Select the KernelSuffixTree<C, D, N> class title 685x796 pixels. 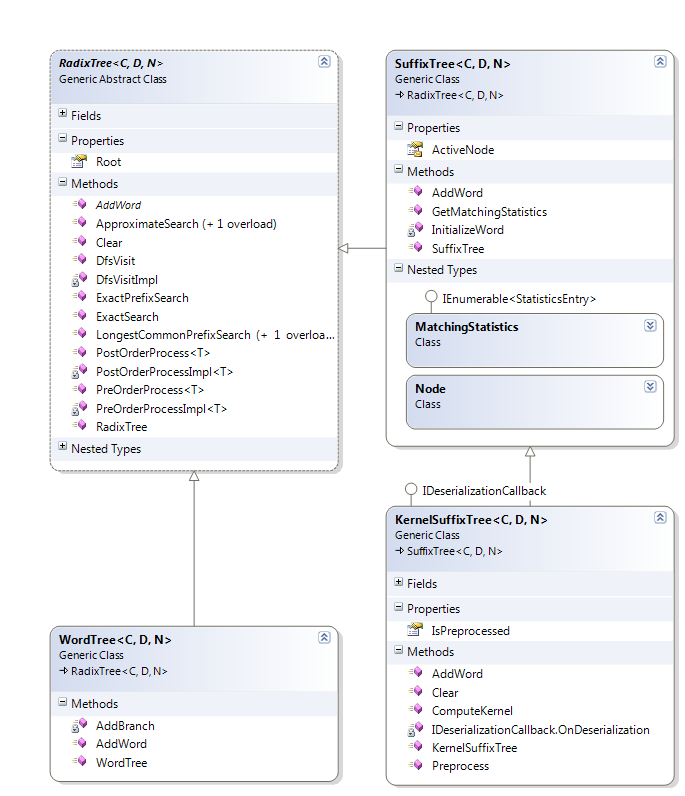471,519
